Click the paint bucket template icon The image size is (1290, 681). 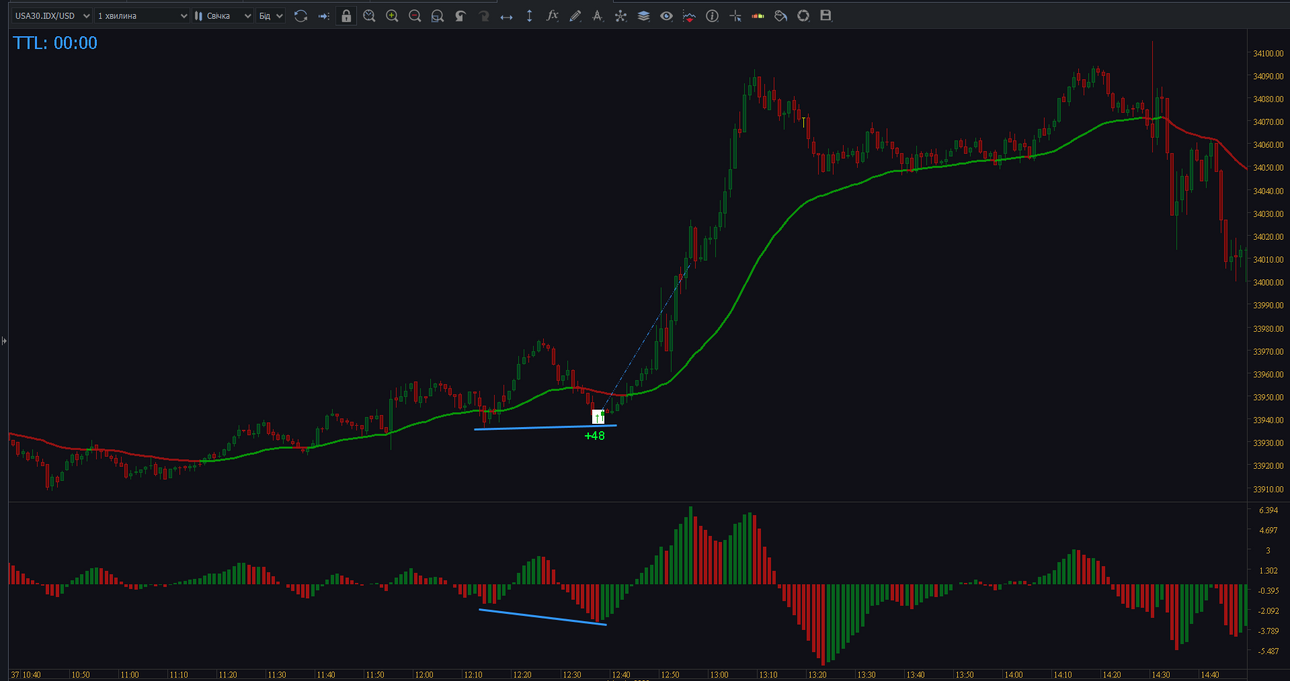[781, 16]
